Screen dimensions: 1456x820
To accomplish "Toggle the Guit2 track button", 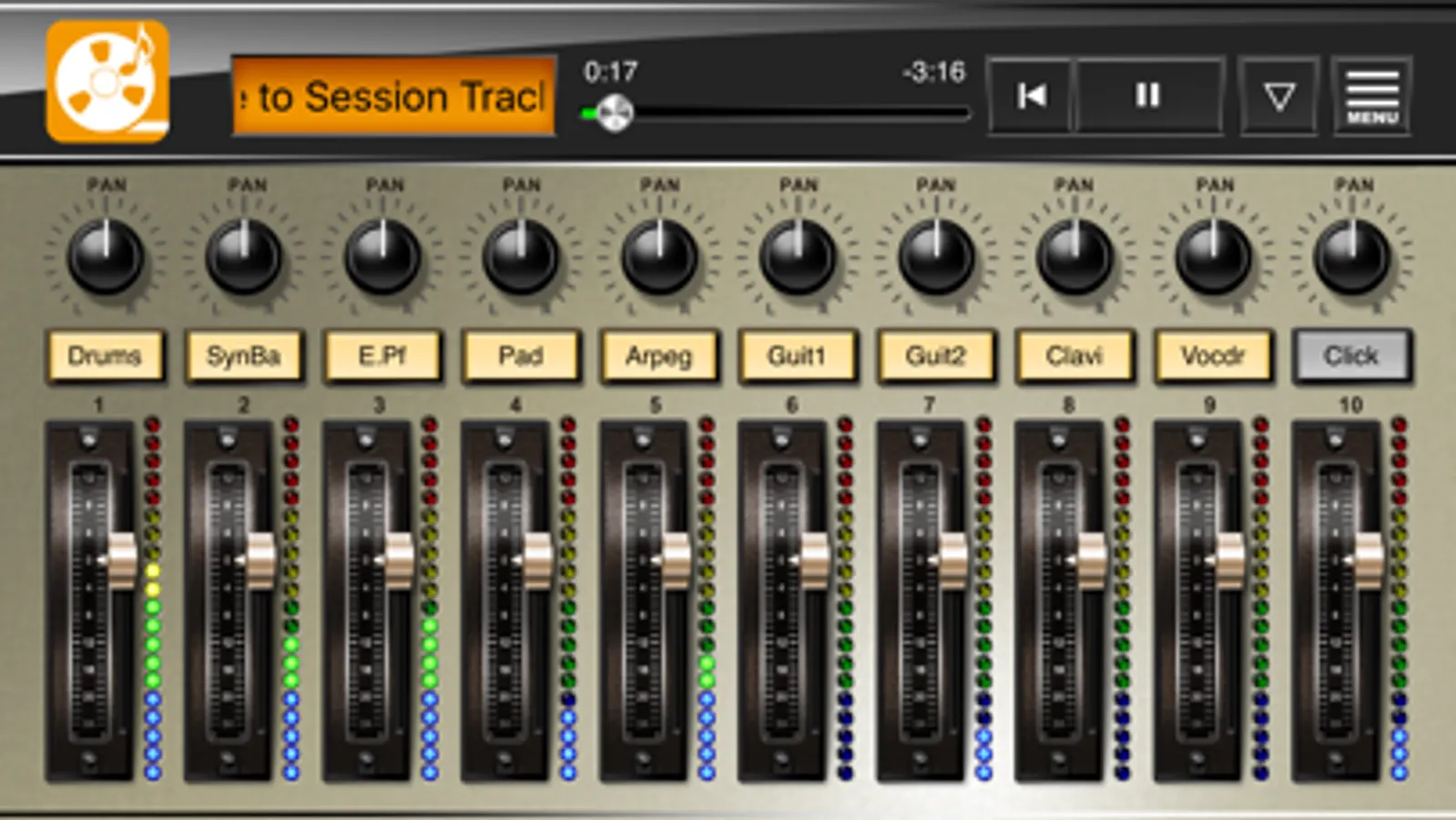I will [936, 355].
